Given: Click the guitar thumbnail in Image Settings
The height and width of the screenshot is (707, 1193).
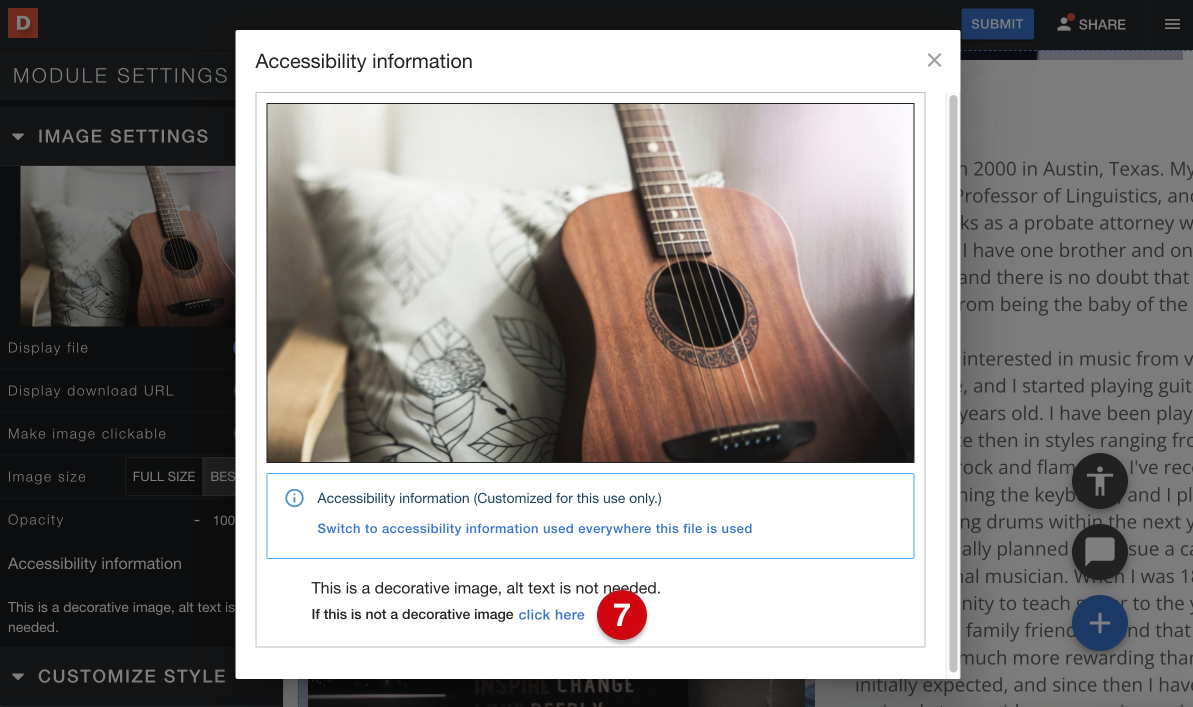Looking at the screenshot, I should (x=128, y=246).
